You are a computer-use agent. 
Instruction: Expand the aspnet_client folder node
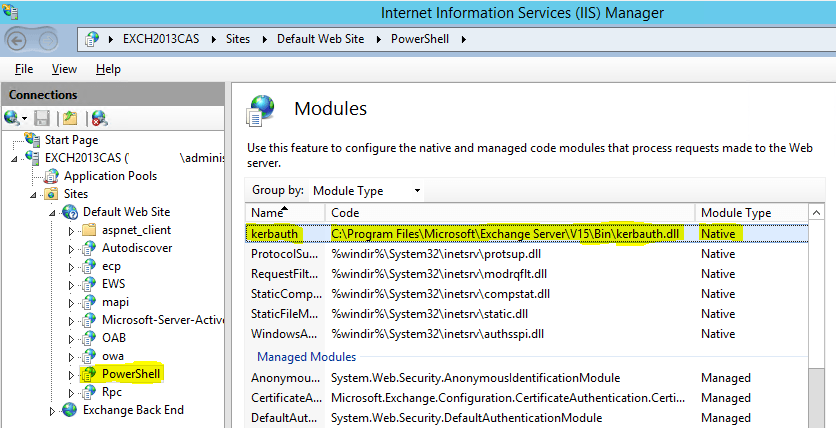(x=70, y=230)
